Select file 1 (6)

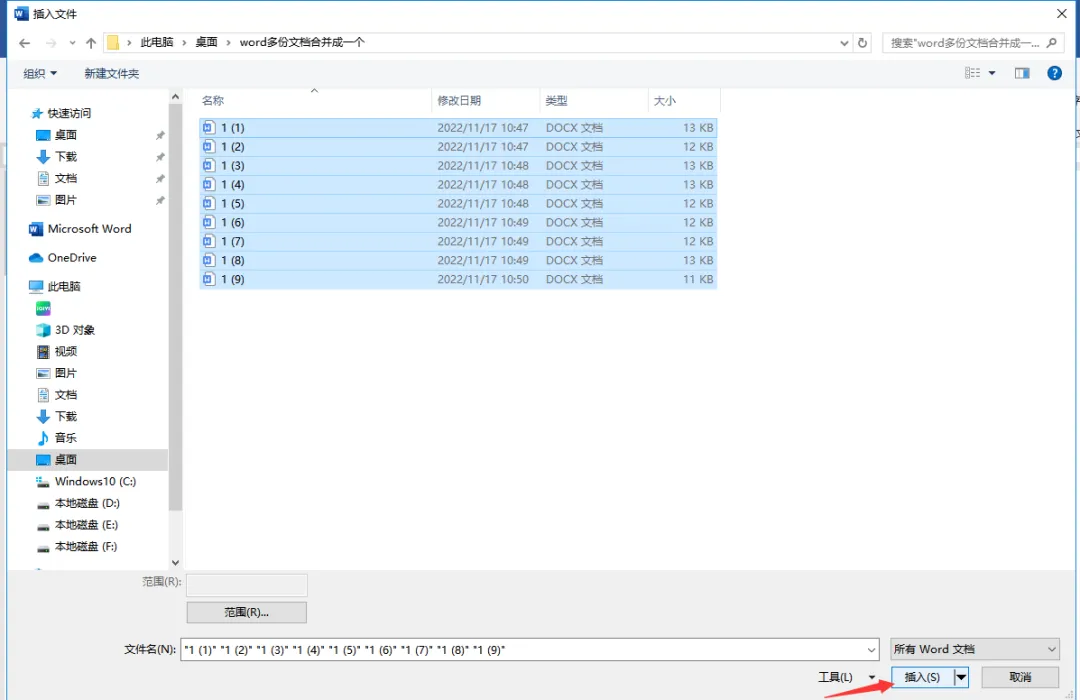458,223
